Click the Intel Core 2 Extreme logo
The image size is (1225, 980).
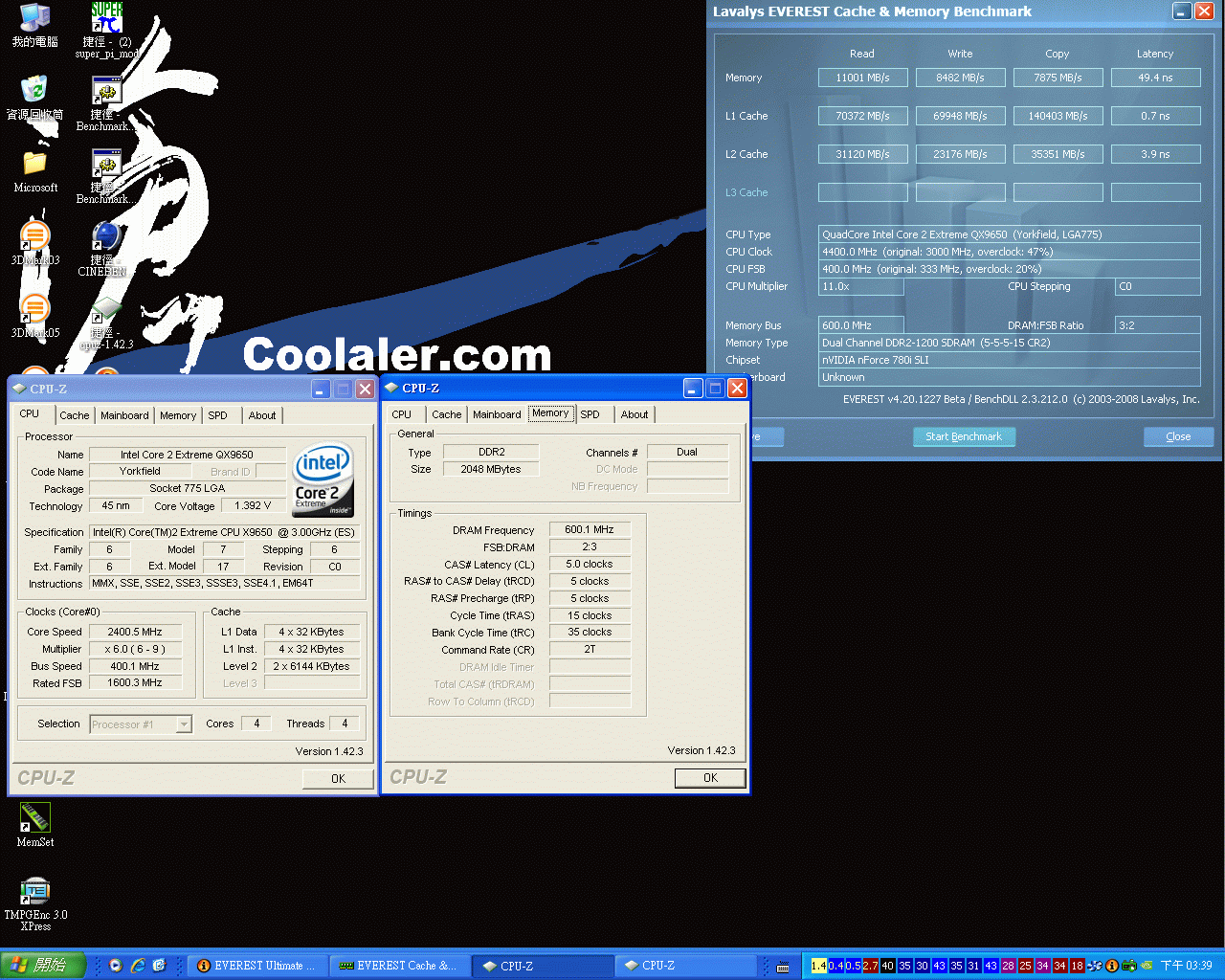click(x=323, y=480)
